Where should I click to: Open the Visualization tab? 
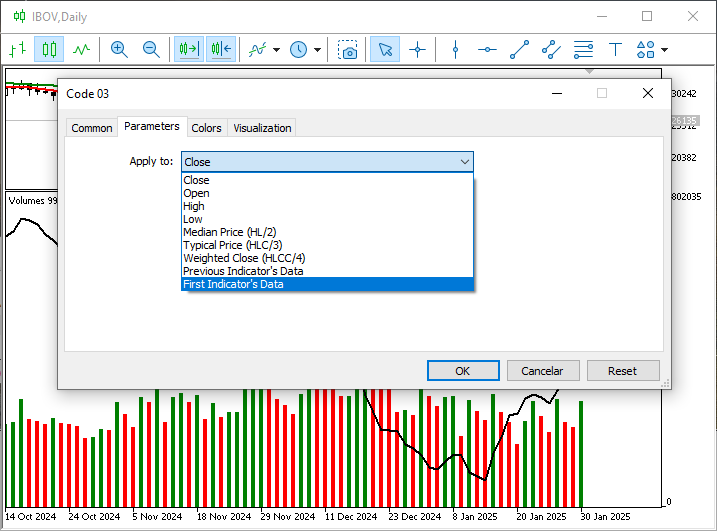point(262,128)
